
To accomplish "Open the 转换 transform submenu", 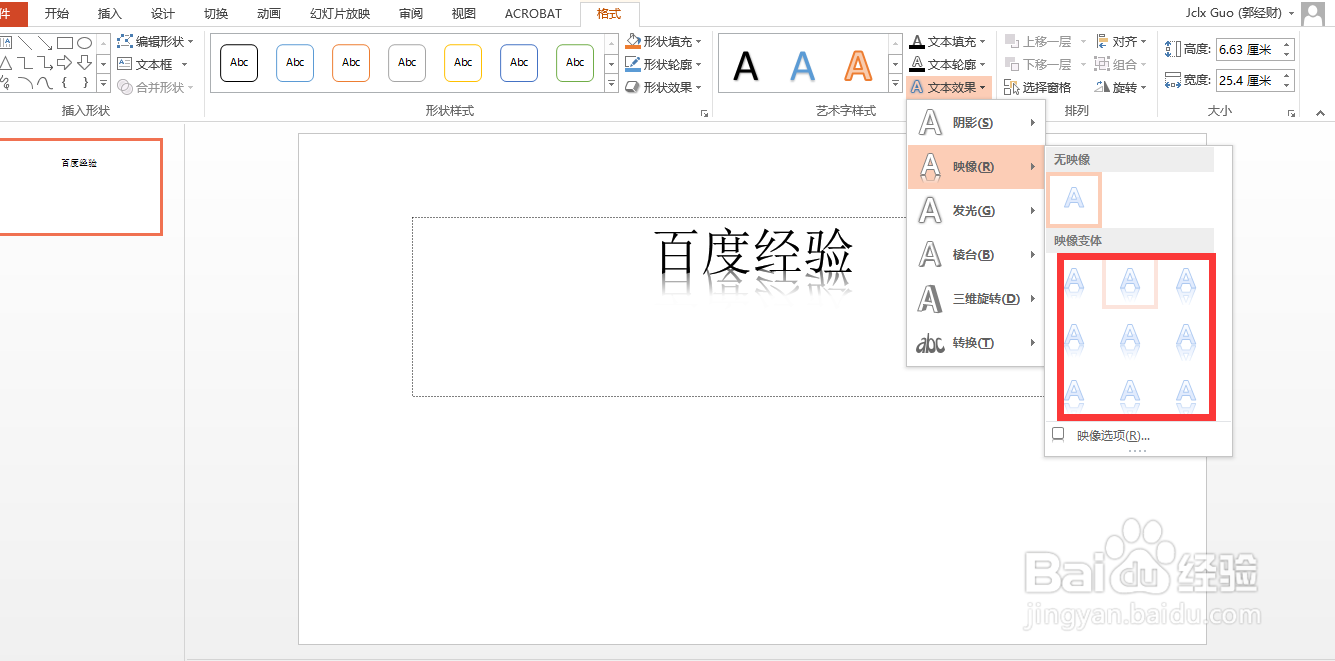I will pyautogui.click(x=976, y=343).
